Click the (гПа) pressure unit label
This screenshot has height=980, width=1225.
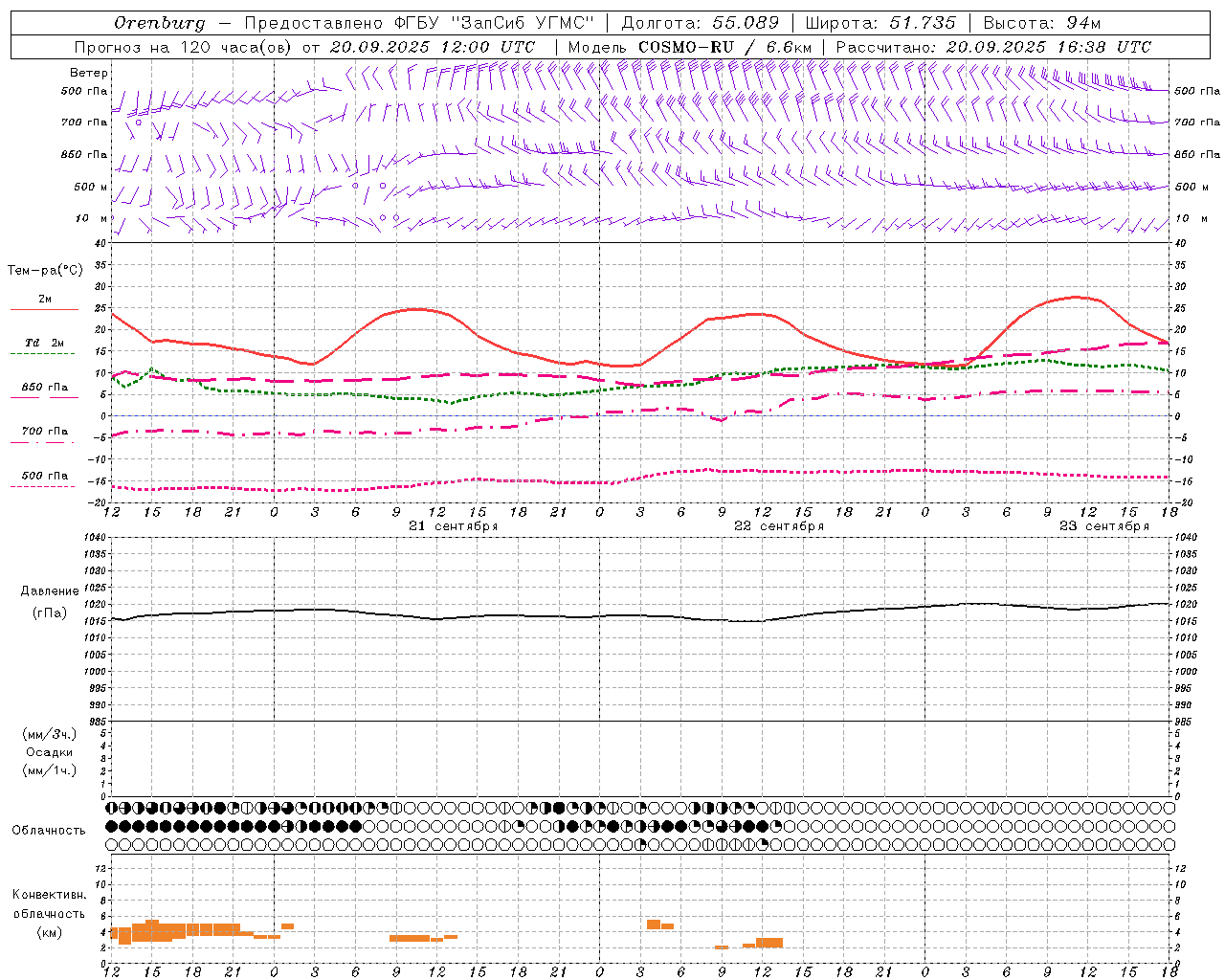pos(50,612)
